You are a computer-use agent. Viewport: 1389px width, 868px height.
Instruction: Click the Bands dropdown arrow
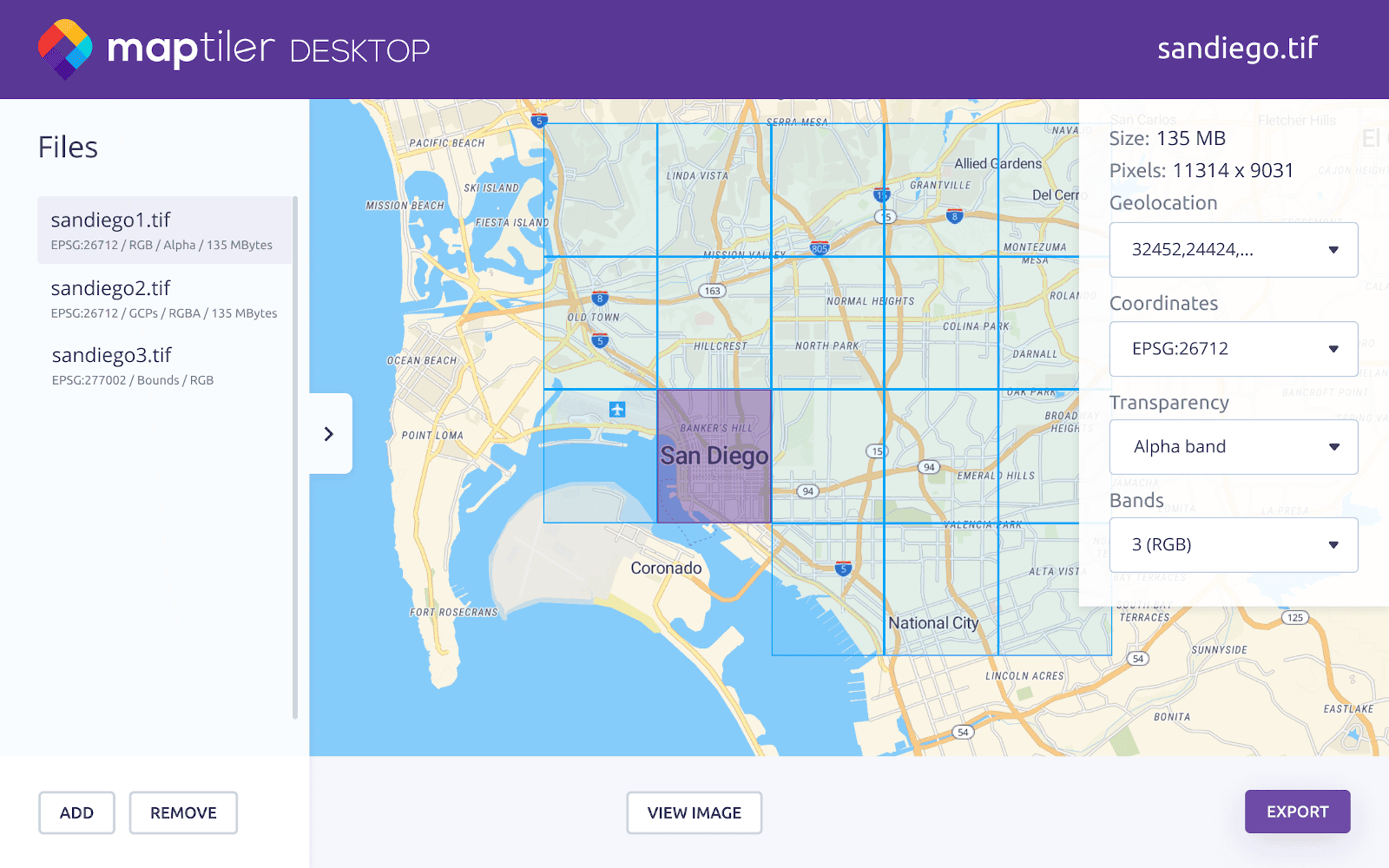1334,544
